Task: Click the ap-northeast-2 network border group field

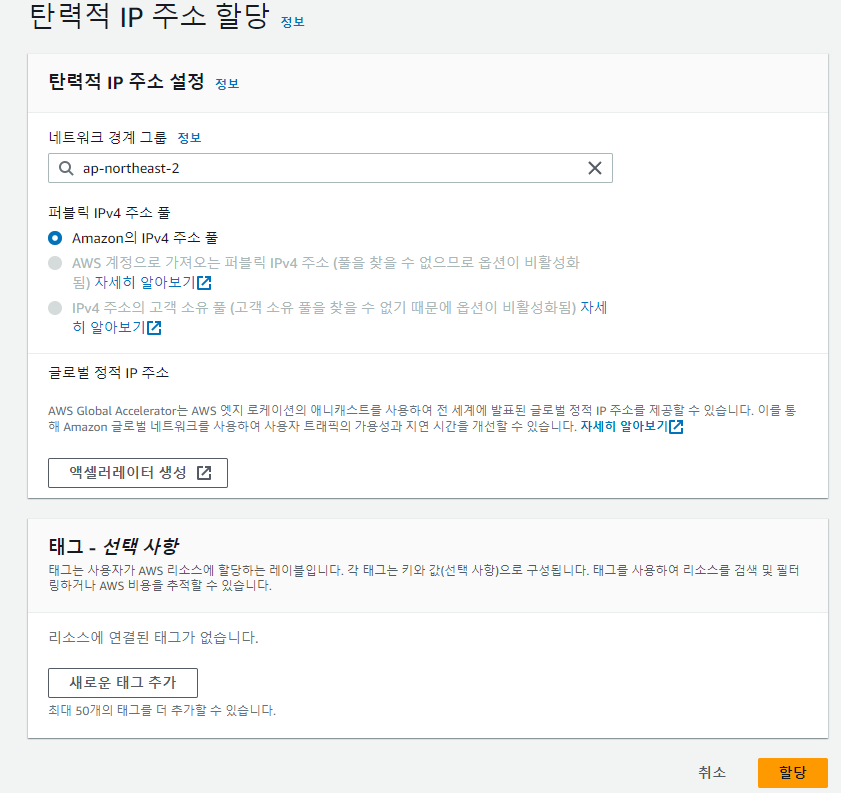Action: [330, 168]
